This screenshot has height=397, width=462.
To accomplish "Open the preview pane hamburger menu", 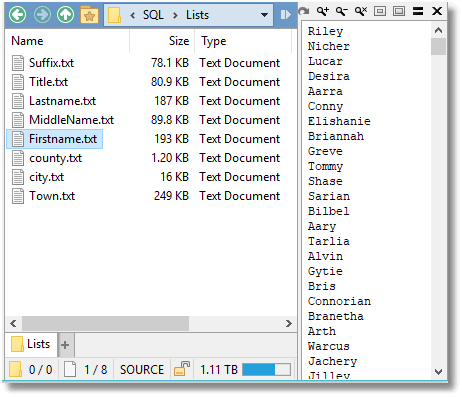I will coord(418,11).
